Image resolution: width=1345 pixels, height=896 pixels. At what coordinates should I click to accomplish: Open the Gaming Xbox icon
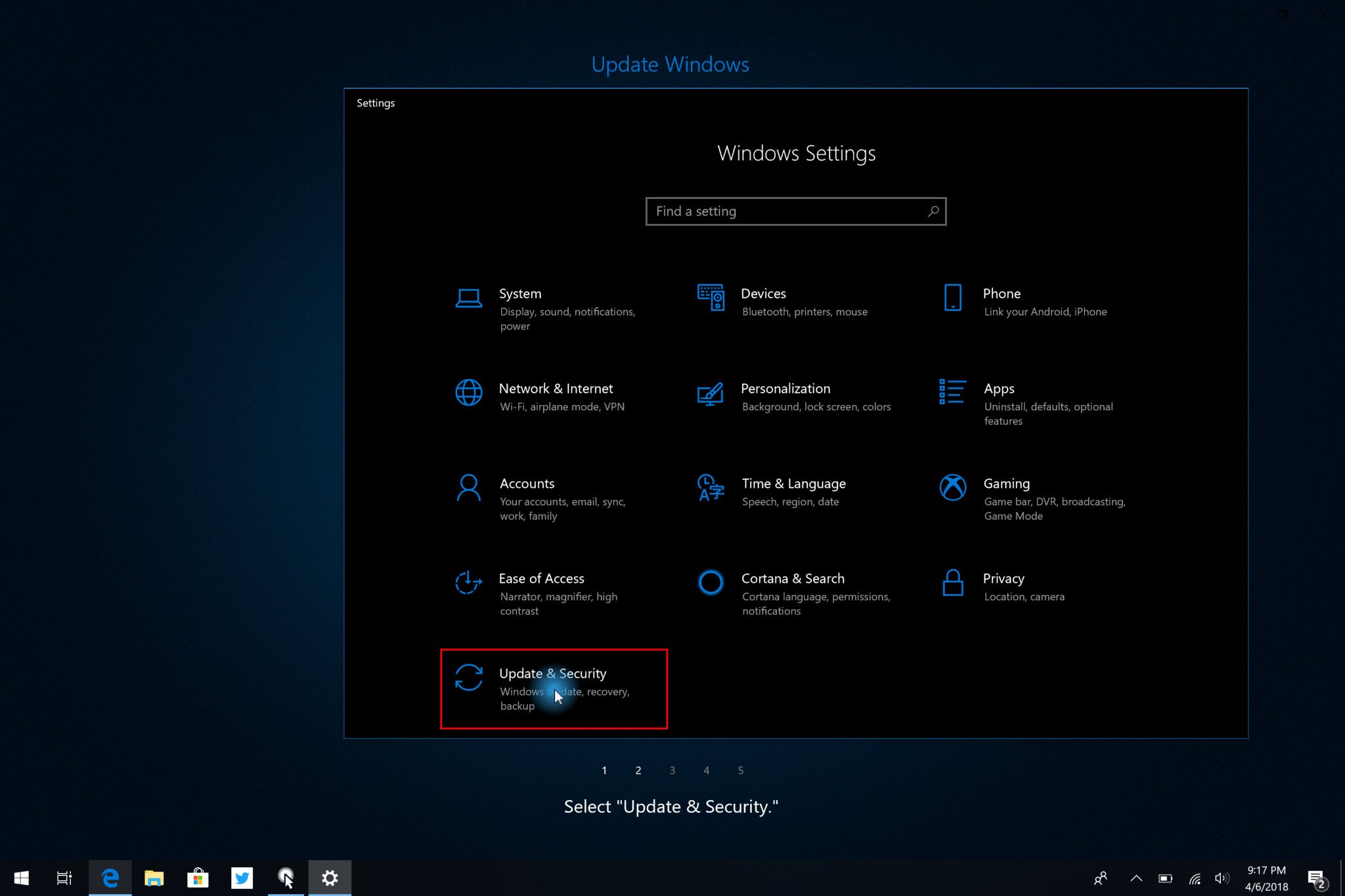952,488
